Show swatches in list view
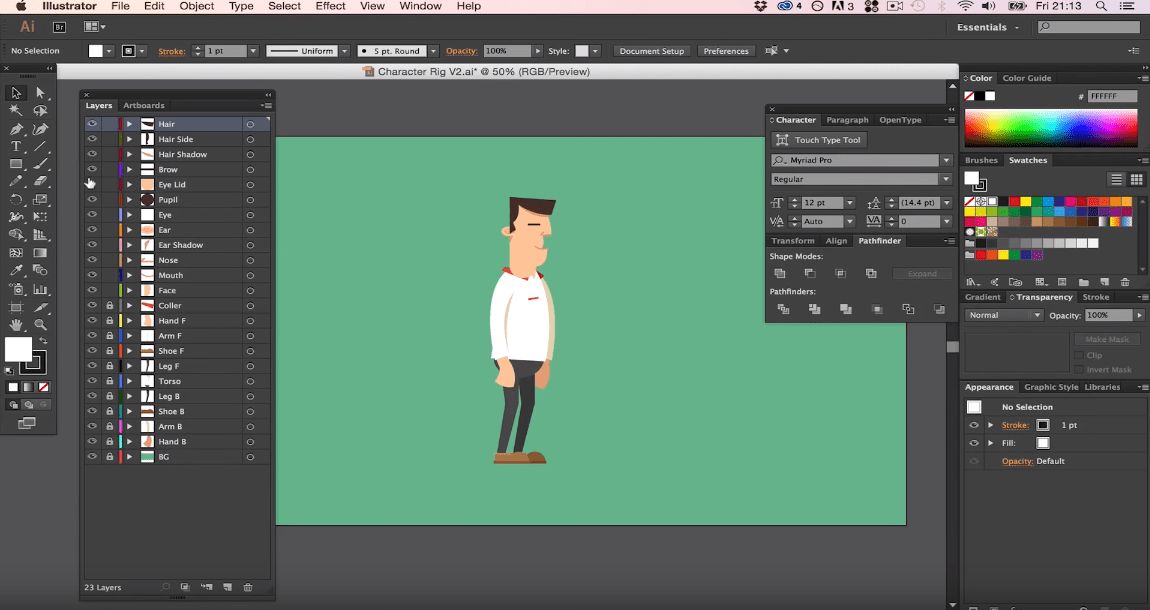Screen dimensions: 1150x610 tap(1116, 180)
